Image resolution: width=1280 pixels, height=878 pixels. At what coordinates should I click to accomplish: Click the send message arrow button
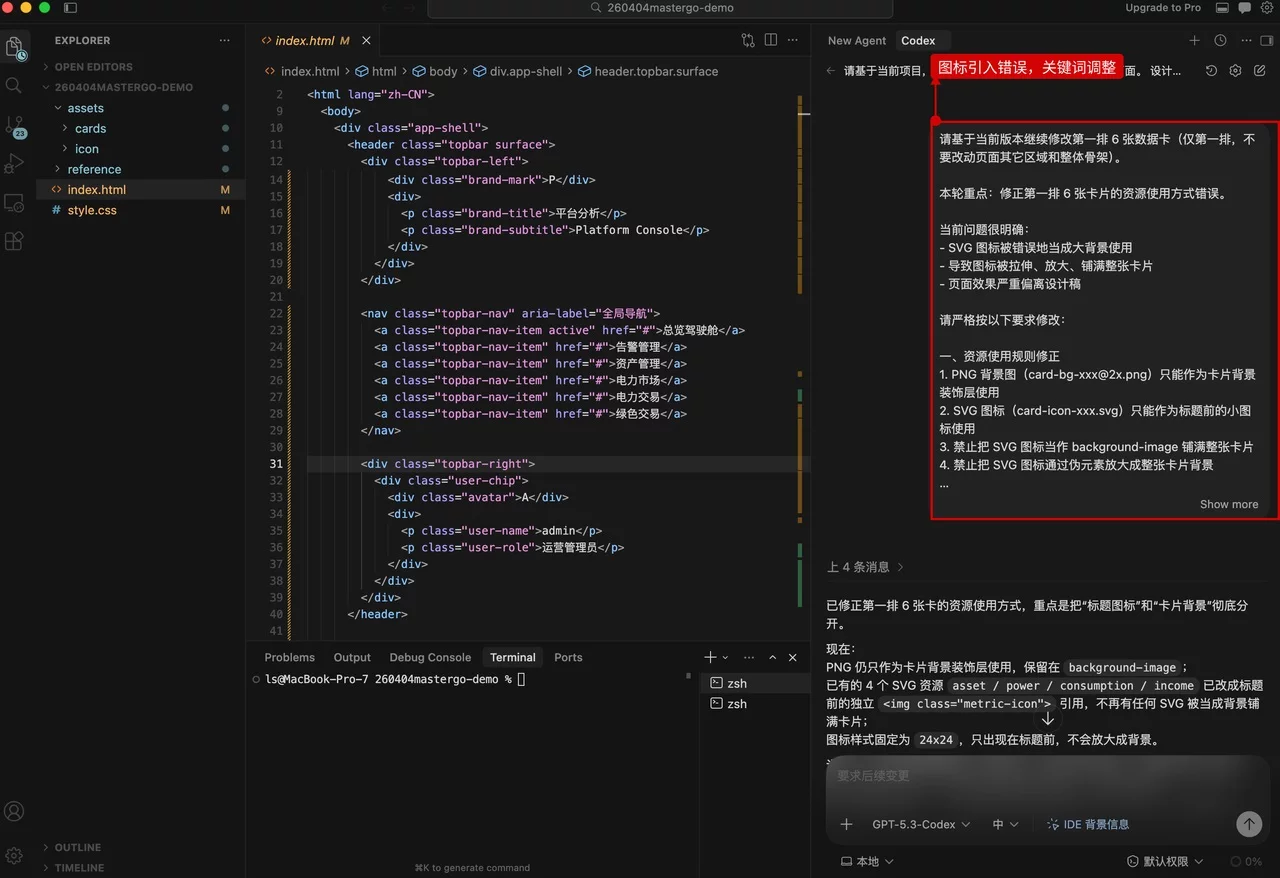1249,824
